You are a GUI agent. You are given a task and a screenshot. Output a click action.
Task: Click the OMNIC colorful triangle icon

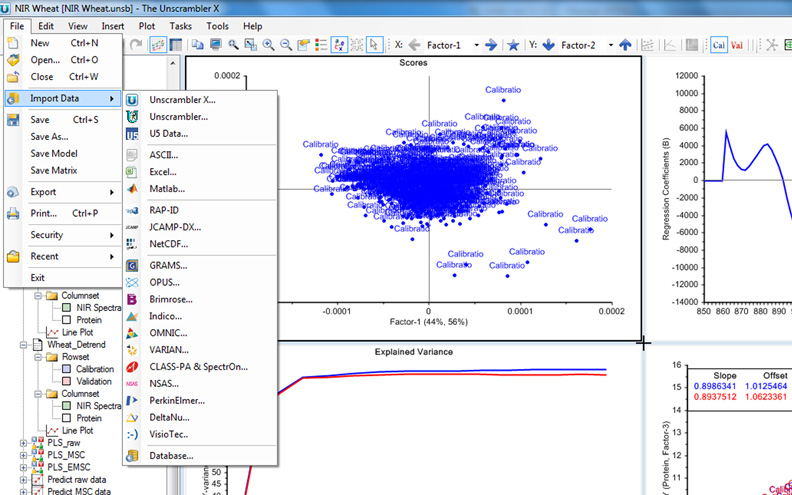point(132,333)
